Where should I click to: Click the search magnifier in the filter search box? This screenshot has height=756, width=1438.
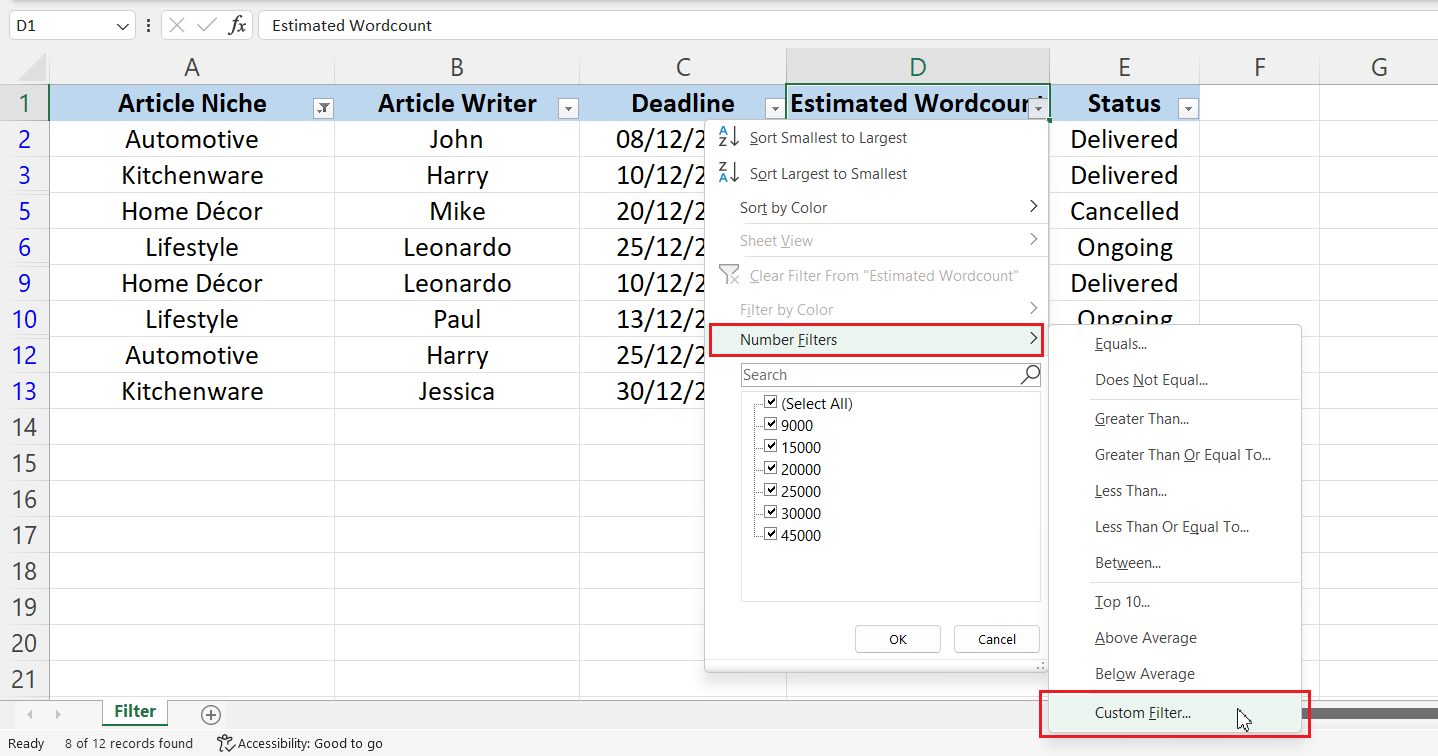[1029, 374]
